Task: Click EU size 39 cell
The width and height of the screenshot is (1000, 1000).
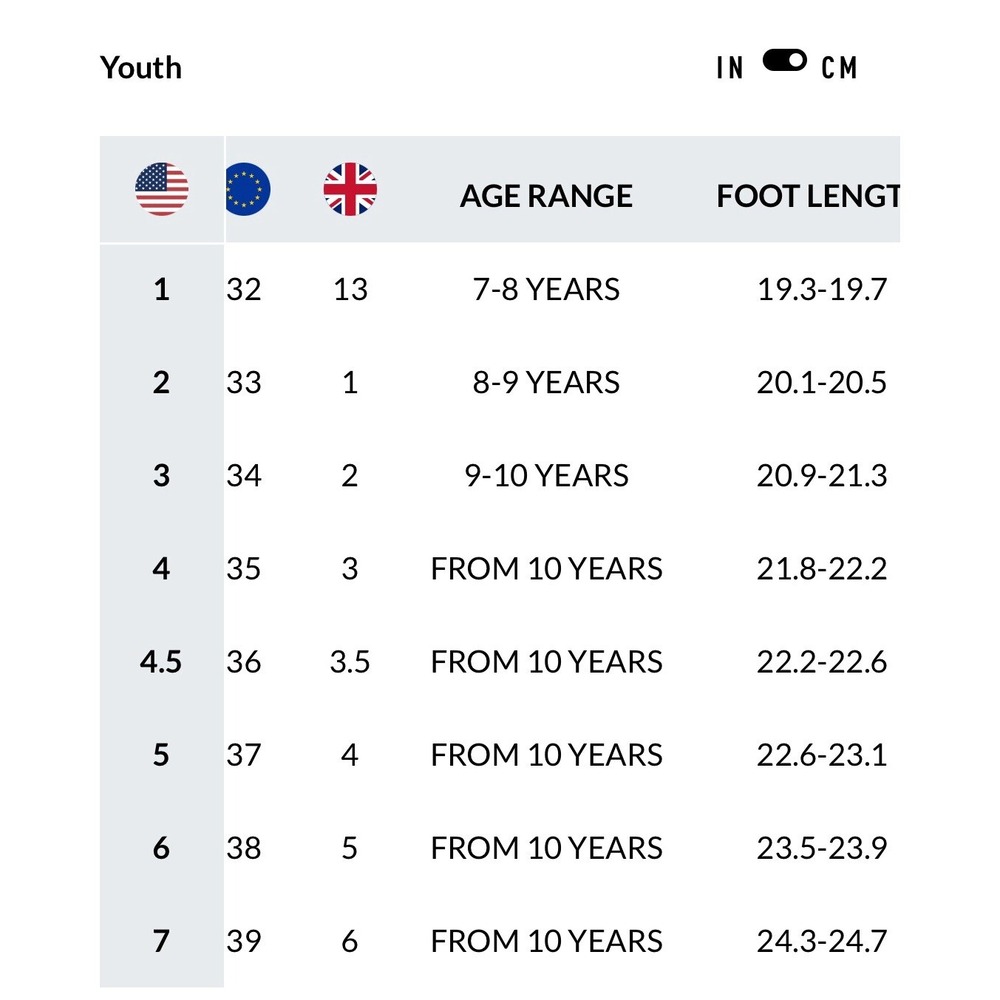Action: tap(244, 941)
